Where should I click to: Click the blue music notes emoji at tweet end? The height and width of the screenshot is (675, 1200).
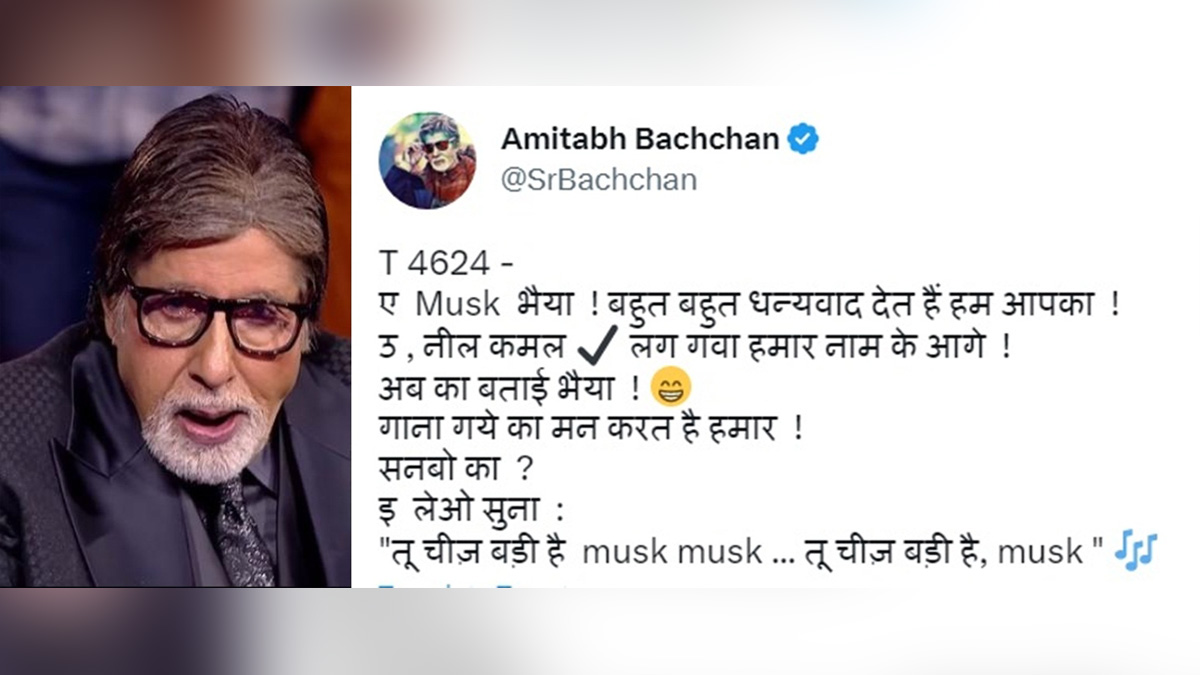click(1136, 551)
